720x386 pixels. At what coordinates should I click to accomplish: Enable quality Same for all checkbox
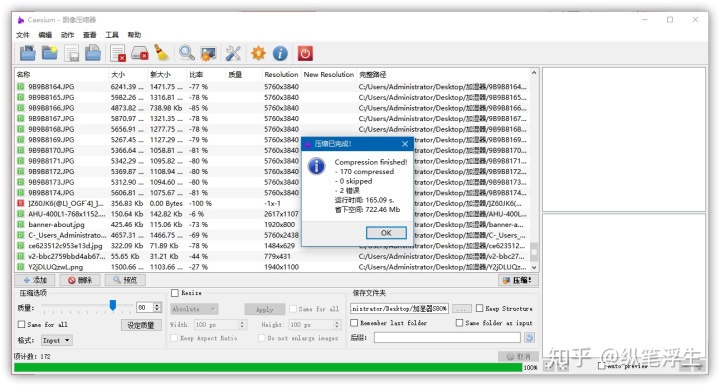click(x=21, y=324)
